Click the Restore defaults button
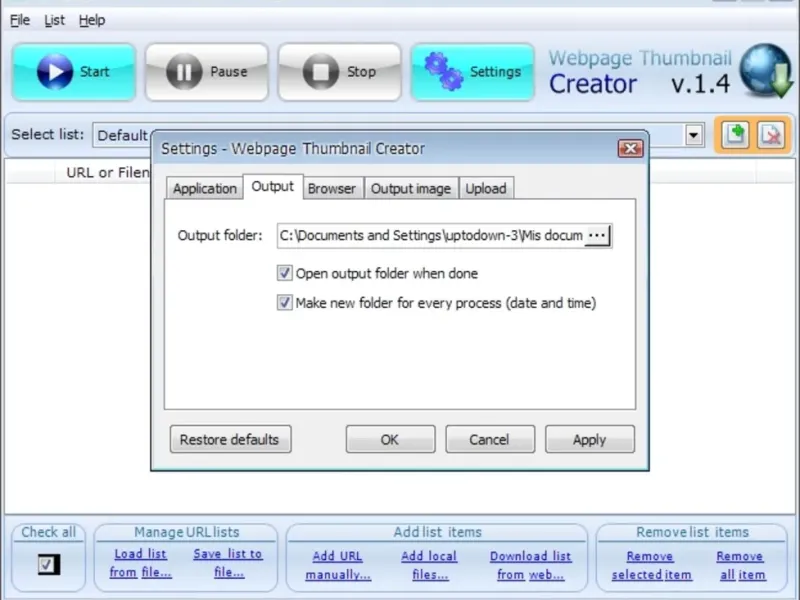Image resolution: width=800 pixels, height=600 pixels. (231, 439)
